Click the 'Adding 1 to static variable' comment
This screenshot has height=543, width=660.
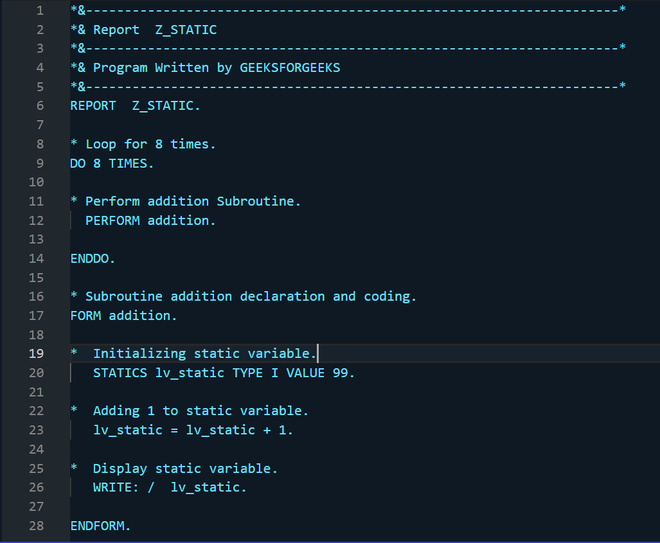pyautogui.click(x=200, y=411)
